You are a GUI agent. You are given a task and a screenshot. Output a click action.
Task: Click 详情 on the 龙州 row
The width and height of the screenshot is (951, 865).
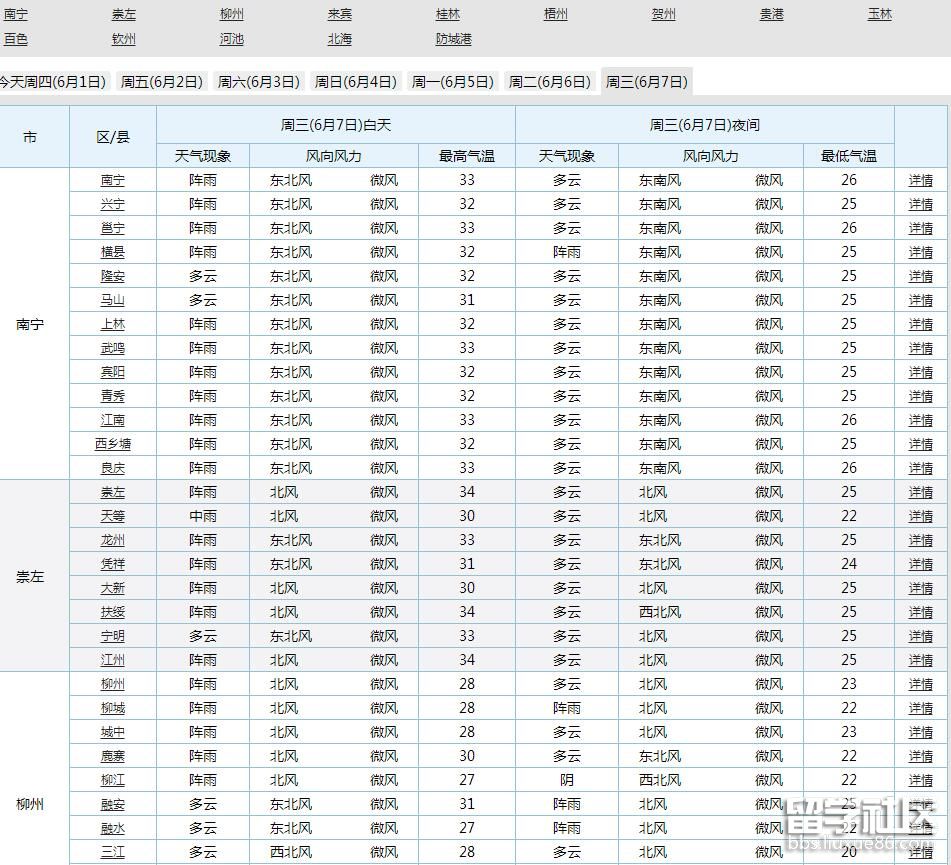point(919,540)
